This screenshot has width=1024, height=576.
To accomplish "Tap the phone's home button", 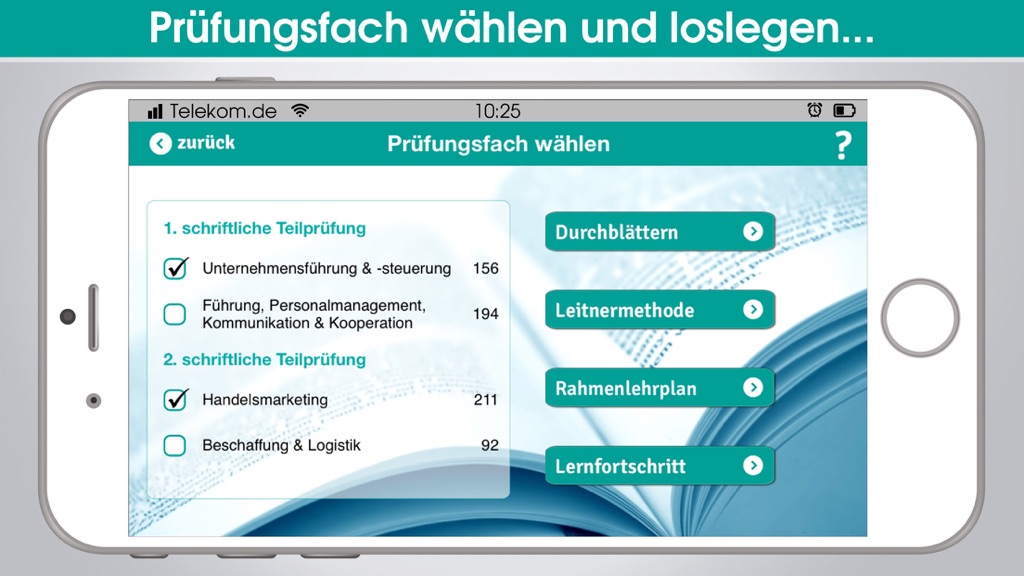I will [920, 318].
